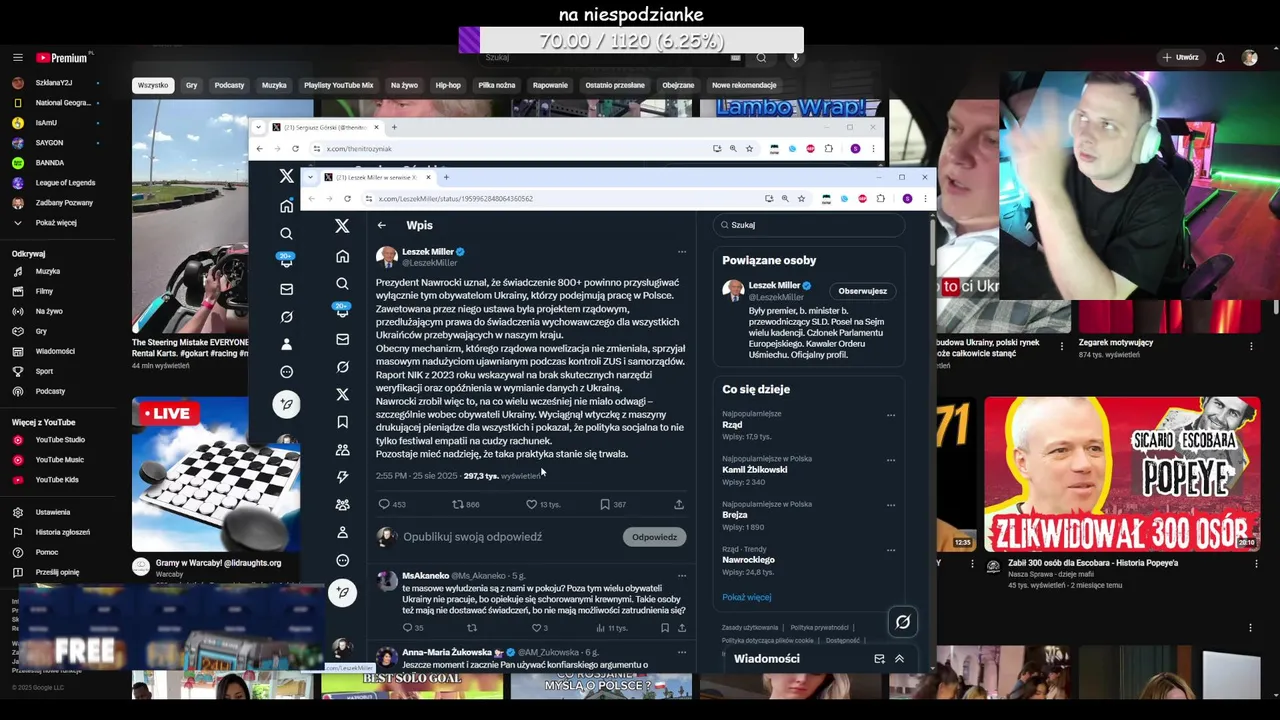Select the Hip-hop chip on YouTube
The width and height of the screenshot is (1280, 720).
448,85
